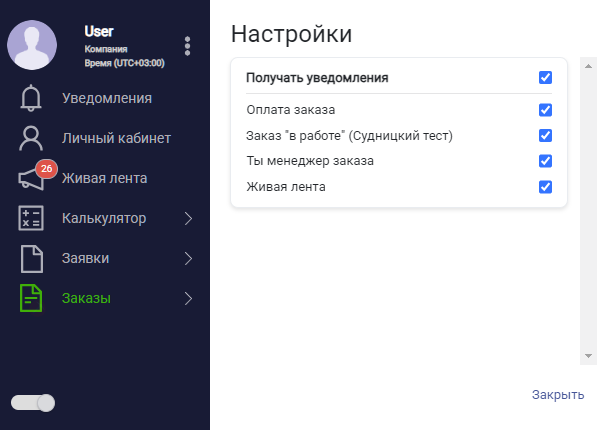Image resolution: width=608 pixels, height=430 pixels.
Task: Click the Закрыть link
Action: 557,395
